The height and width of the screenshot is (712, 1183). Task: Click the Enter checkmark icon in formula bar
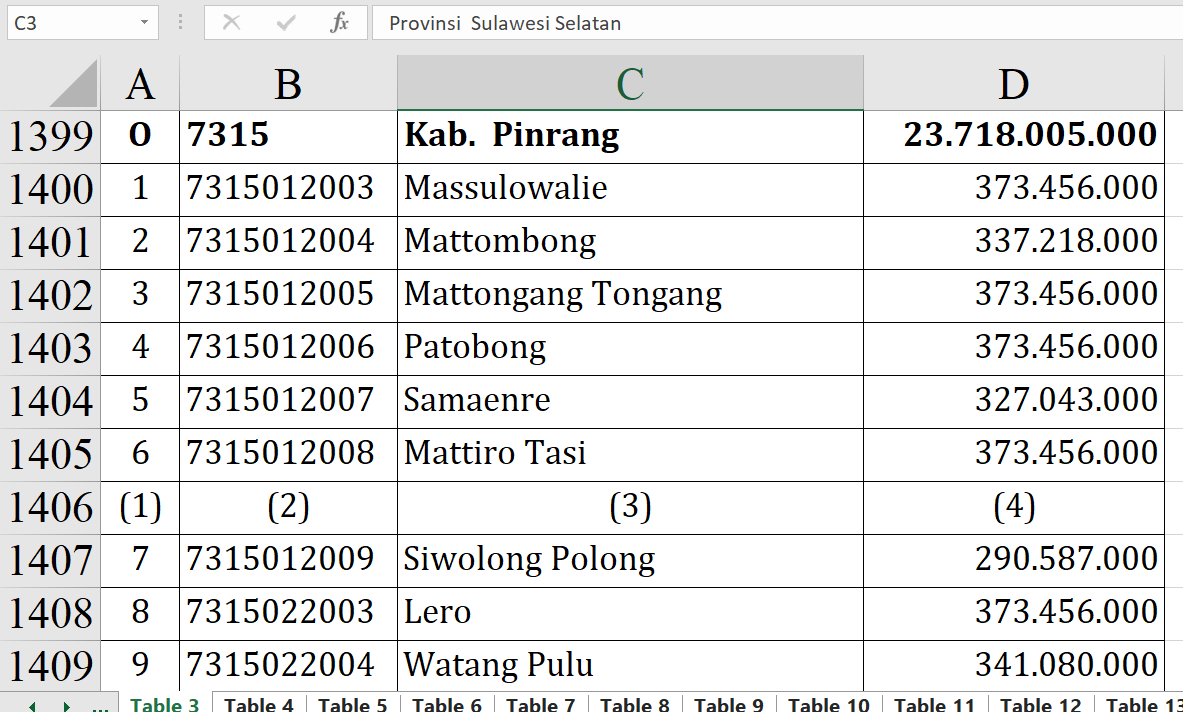coord(286,23)
